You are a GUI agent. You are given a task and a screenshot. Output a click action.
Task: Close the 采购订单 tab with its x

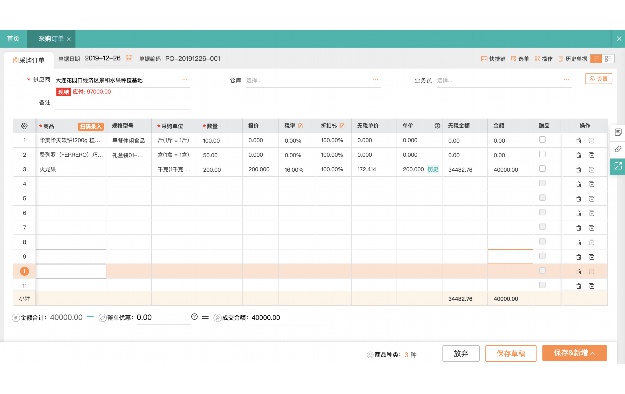point(69,39)
